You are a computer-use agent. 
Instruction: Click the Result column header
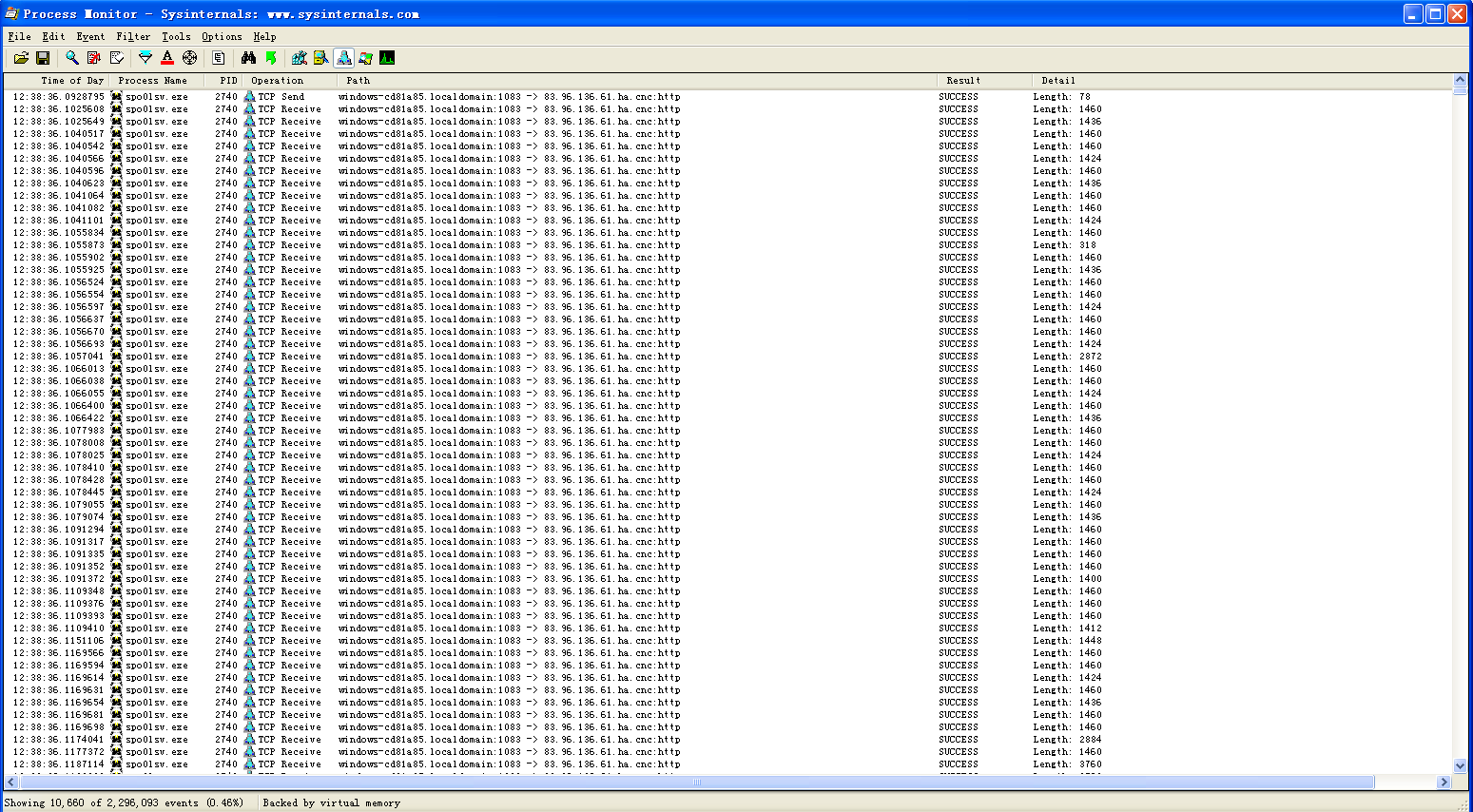(x=984, y=81)
